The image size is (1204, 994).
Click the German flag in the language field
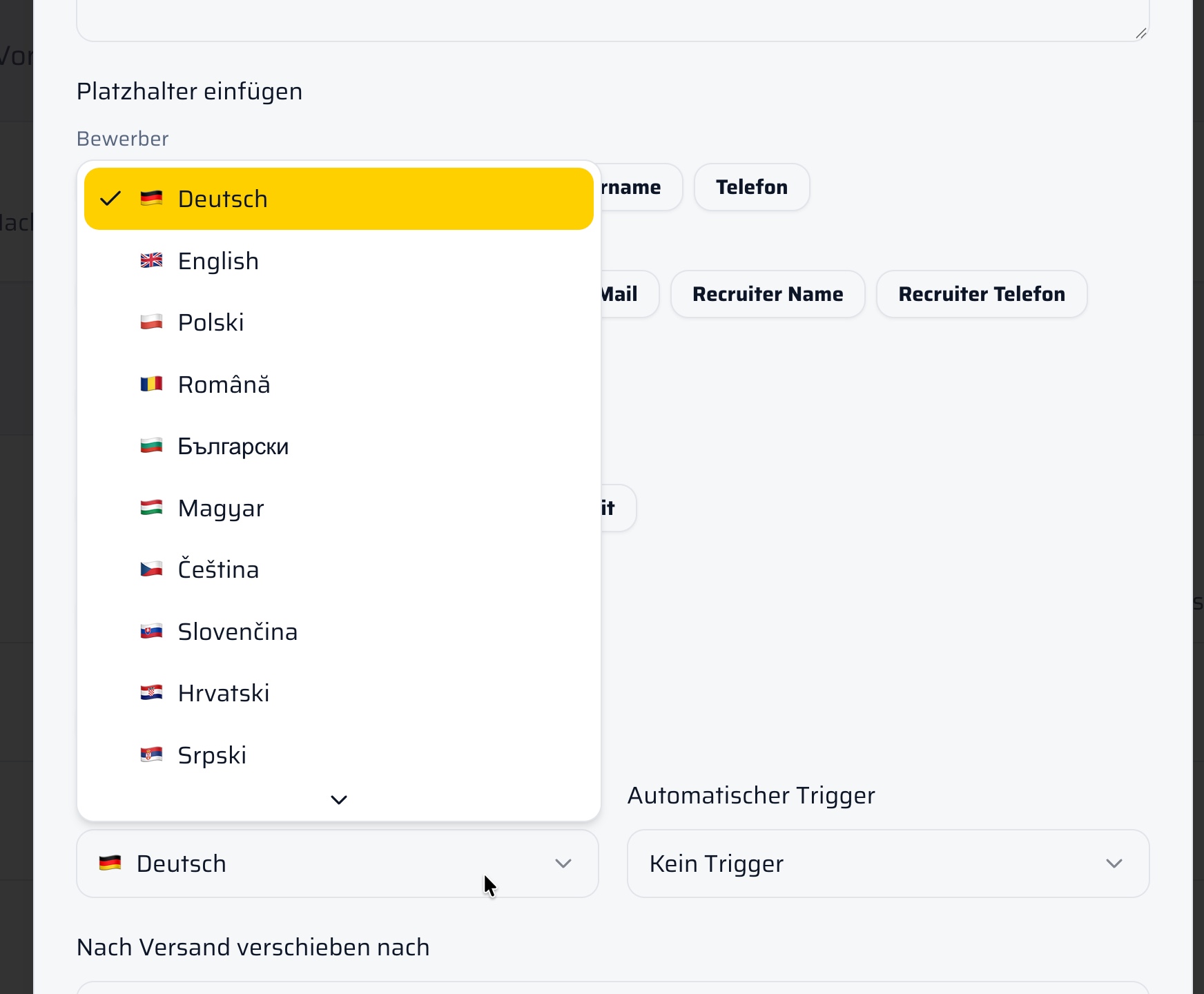[x=110, y=863]
